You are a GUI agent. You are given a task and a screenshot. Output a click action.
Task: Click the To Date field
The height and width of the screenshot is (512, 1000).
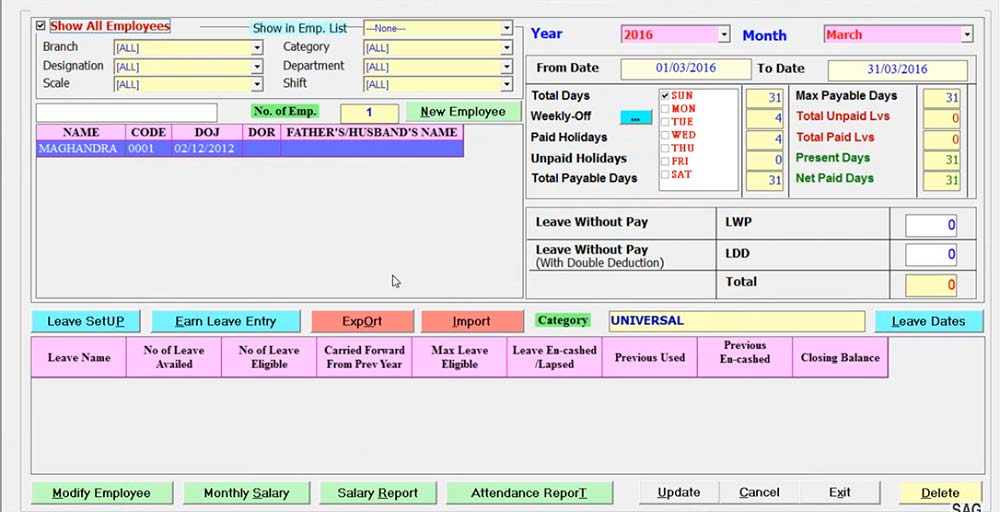point(897,69)
